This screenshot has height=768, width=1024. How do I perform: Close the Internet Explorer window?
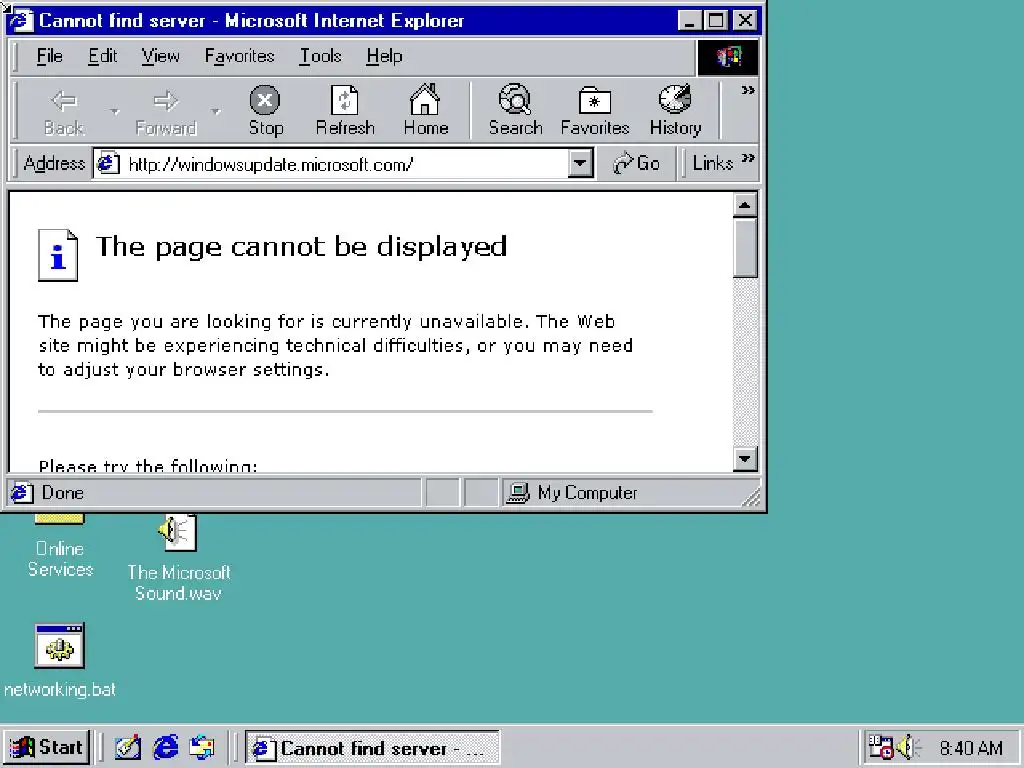coord(744,21)
